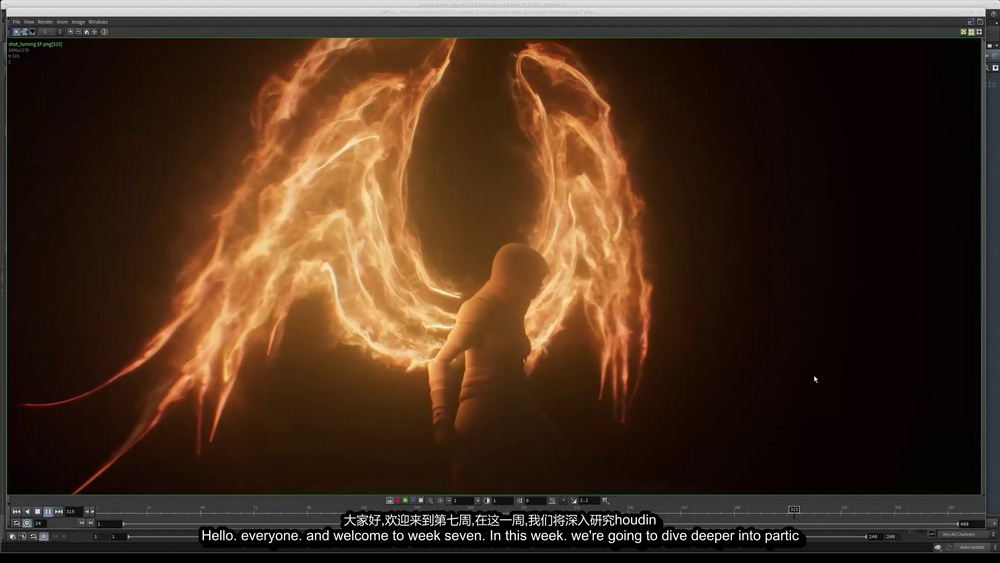Open the Anim menu
1000x563 pixels.
point(62,22)
